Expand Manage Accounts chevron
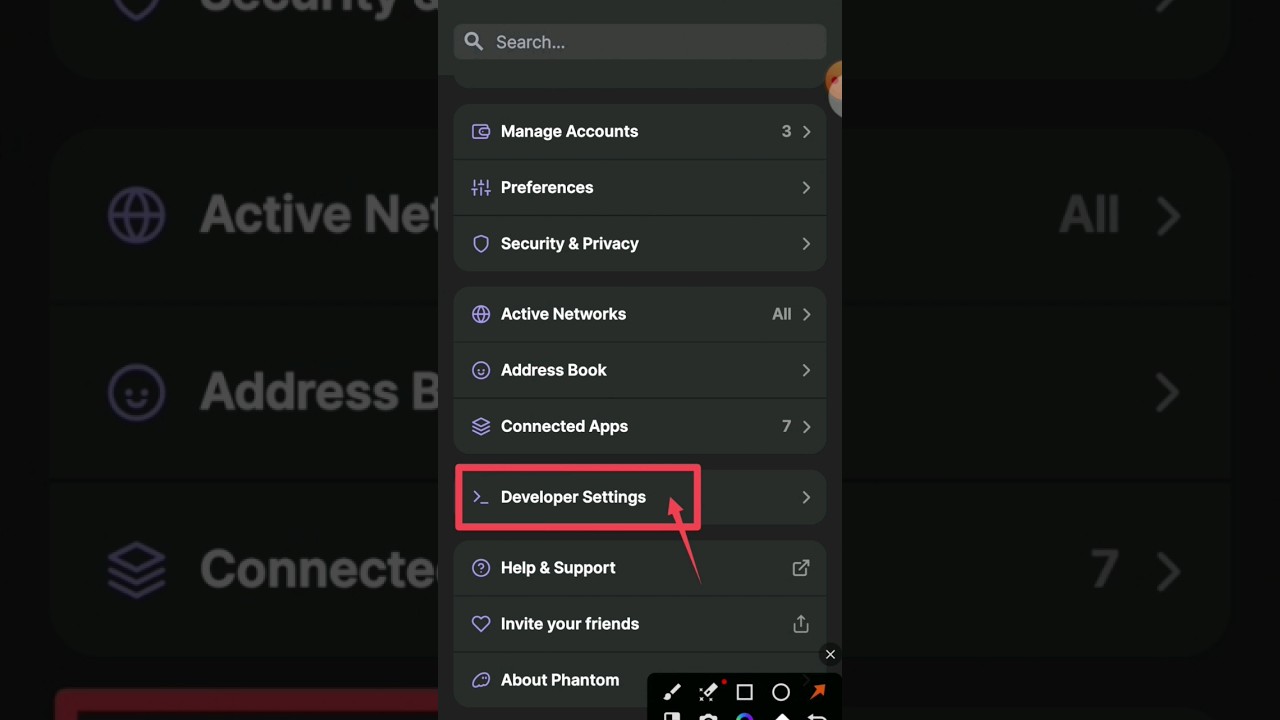The width and height of the screenshot is (1280, 720). (x=806, y=132)
